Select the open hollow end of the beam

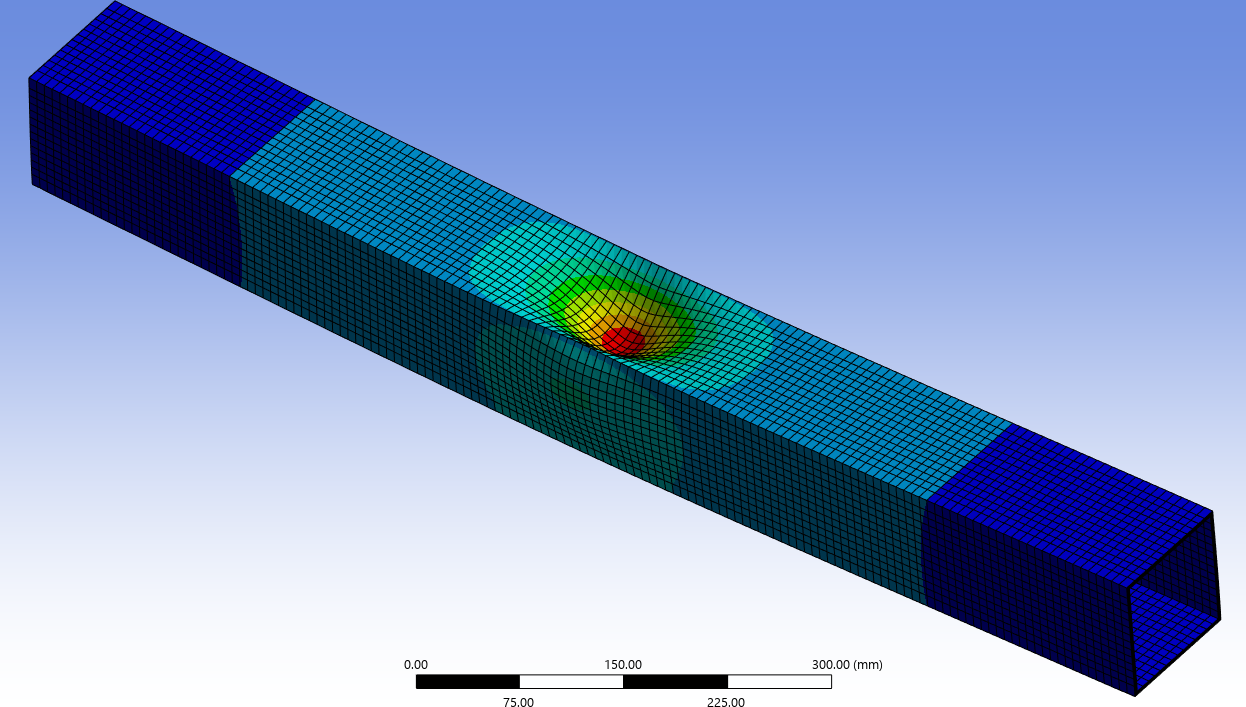1175,602
